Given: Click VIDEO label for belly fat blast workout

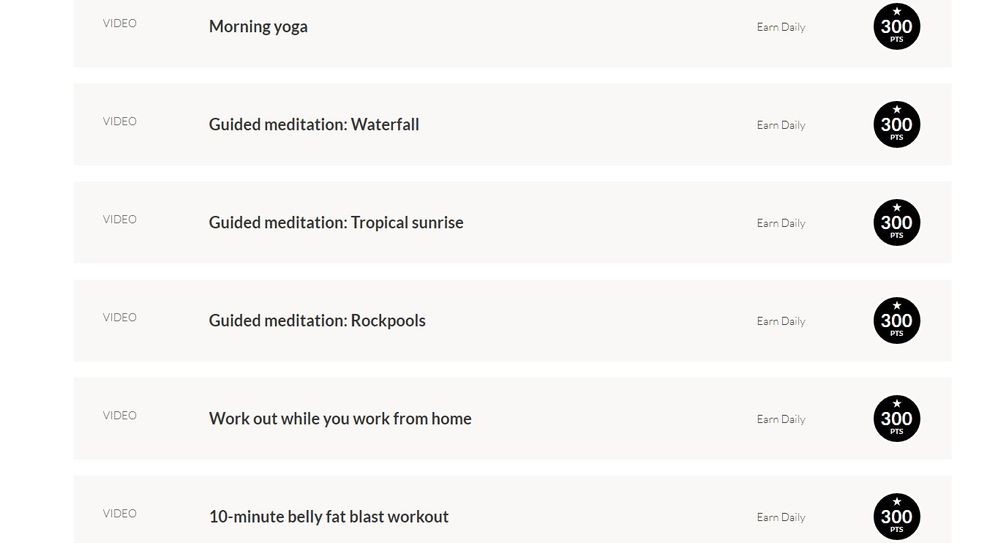Looking at the screenshot, I should [x=120, y=513].
